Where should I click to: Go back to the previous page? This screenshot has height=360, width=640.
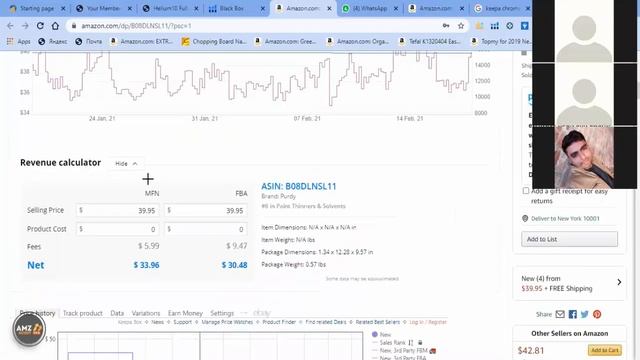pos(10,26)
